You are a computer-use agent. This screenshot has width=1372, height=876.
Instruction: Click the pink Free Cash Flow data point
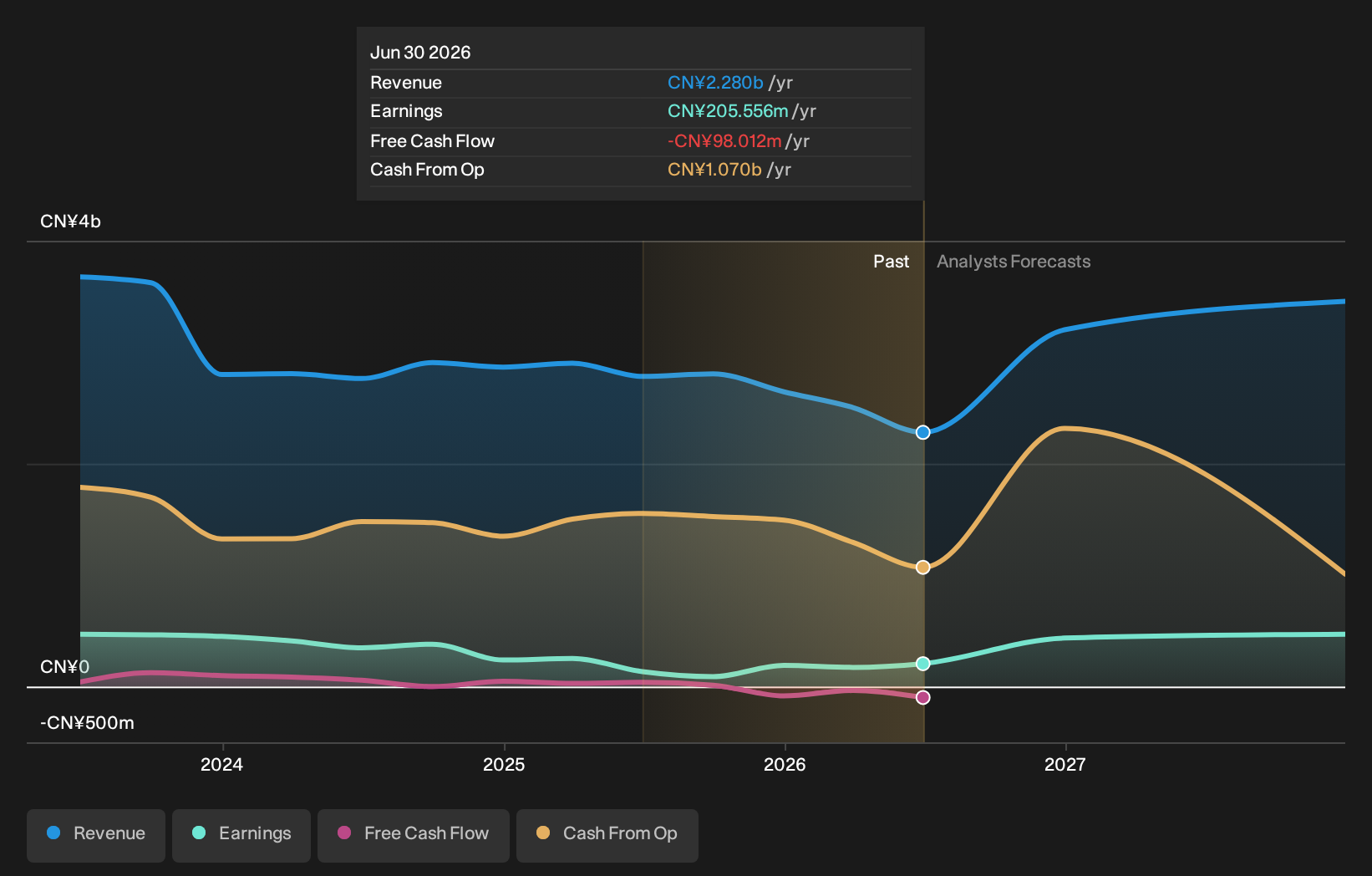922,697
